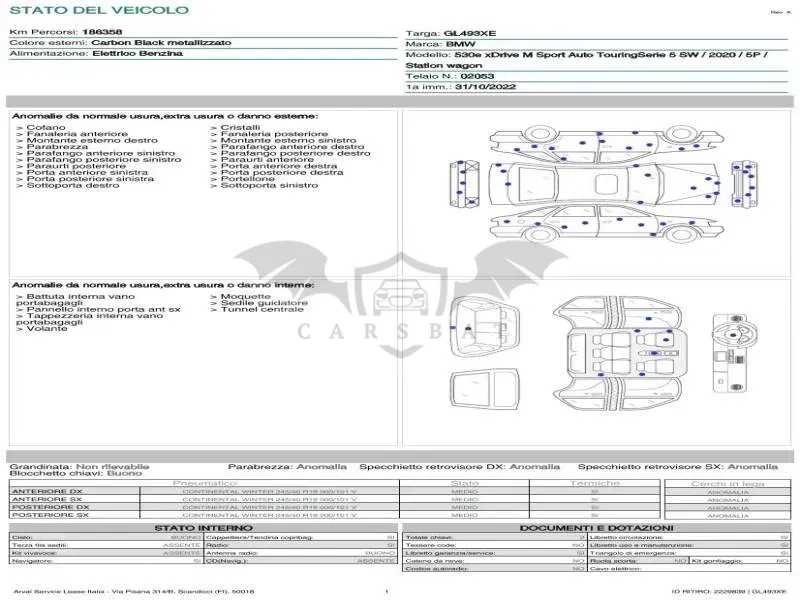800x600 pixels.
Task: Click the 'Navigatore:' row in Stato Interno
Action: [x=106, y=561]
